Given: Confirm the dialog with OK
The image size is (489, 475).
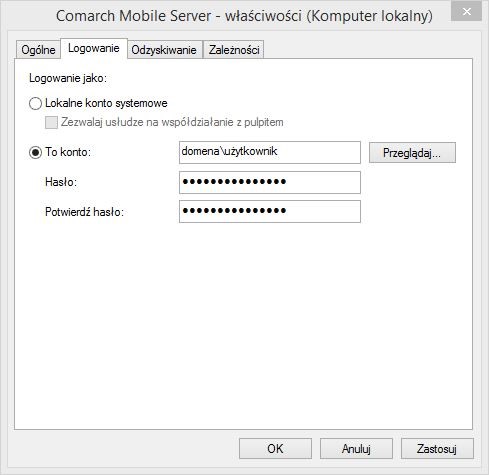Looking at the screenshot, I should tap(275, 449).
